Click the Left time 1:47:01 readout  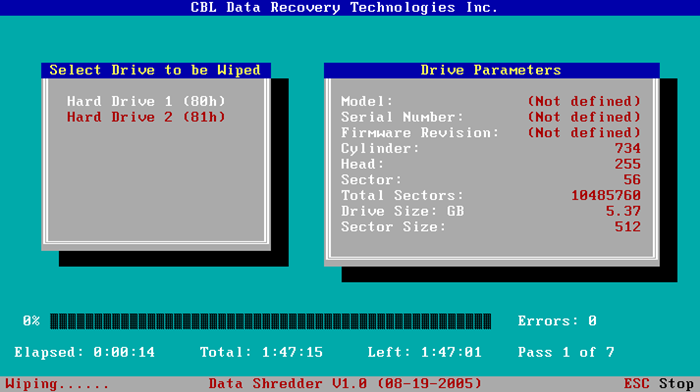425,352
